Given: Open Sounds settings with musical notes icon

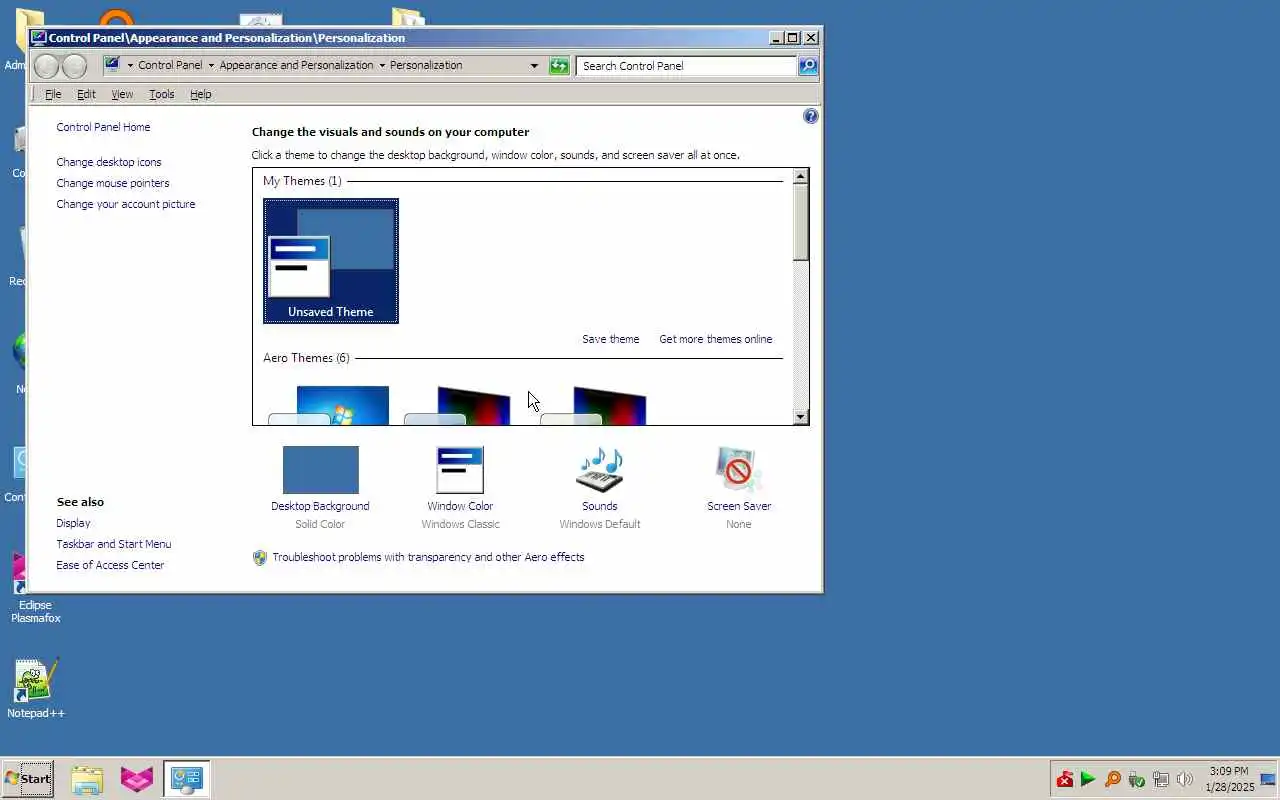Looking at the screenshot, I should [x=600, y=470].
